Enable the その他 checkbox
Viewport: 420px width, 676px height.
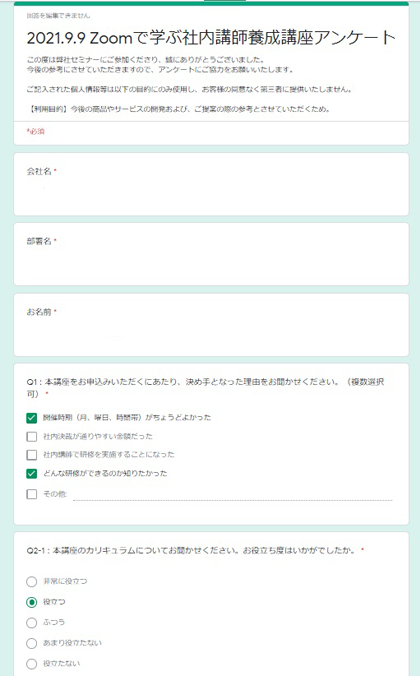[x=31, y=494]
